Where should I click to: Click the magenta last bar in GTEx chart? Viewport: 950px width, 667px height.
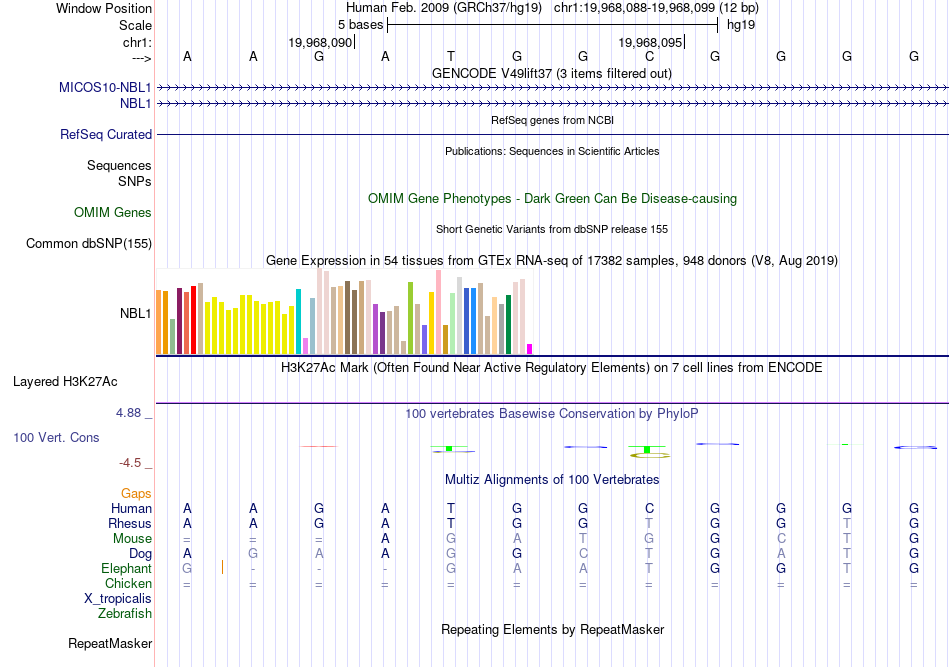pyautogui.click(x=530, y=349)
